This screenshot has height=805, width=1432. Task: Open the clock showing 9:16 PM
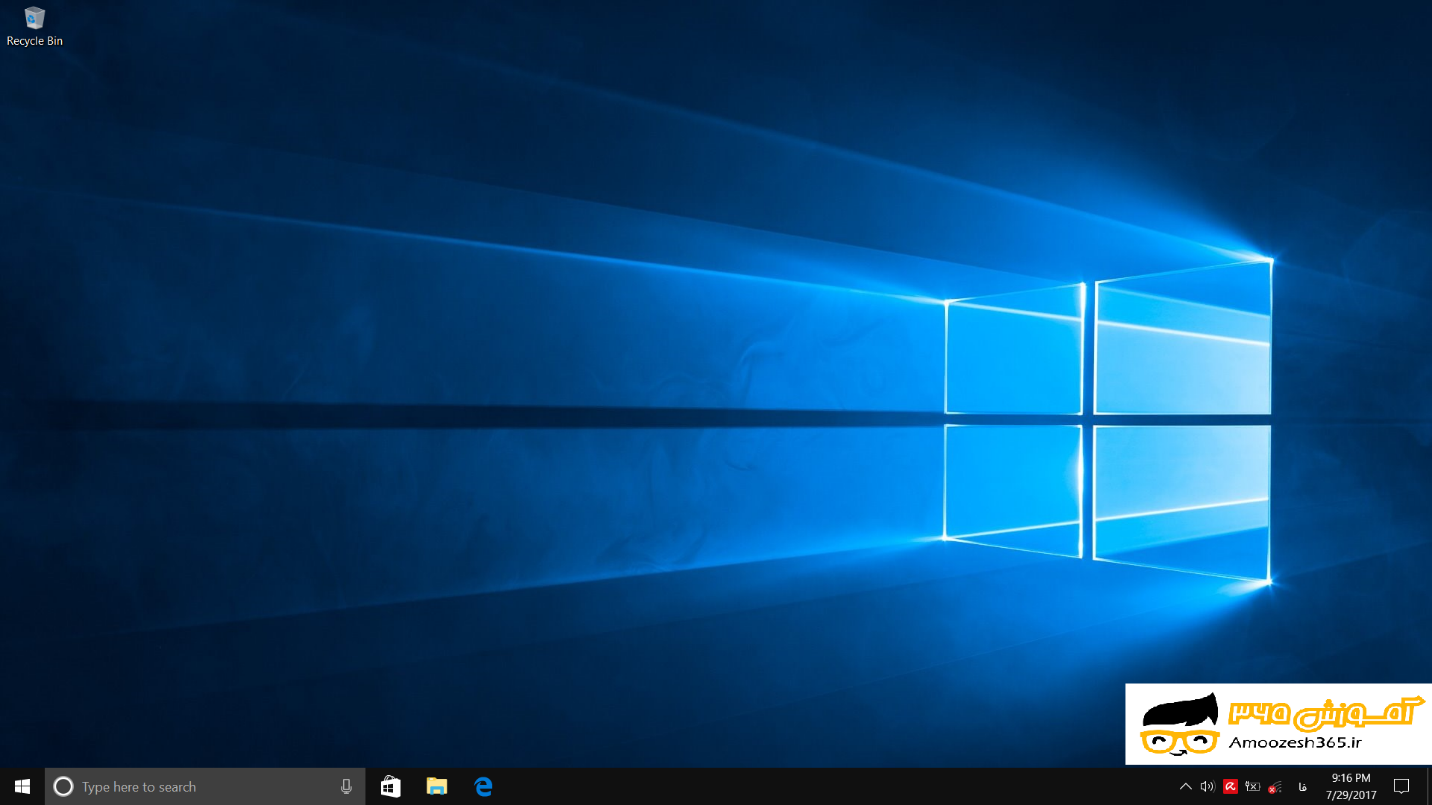click(x=1351, y=787)
